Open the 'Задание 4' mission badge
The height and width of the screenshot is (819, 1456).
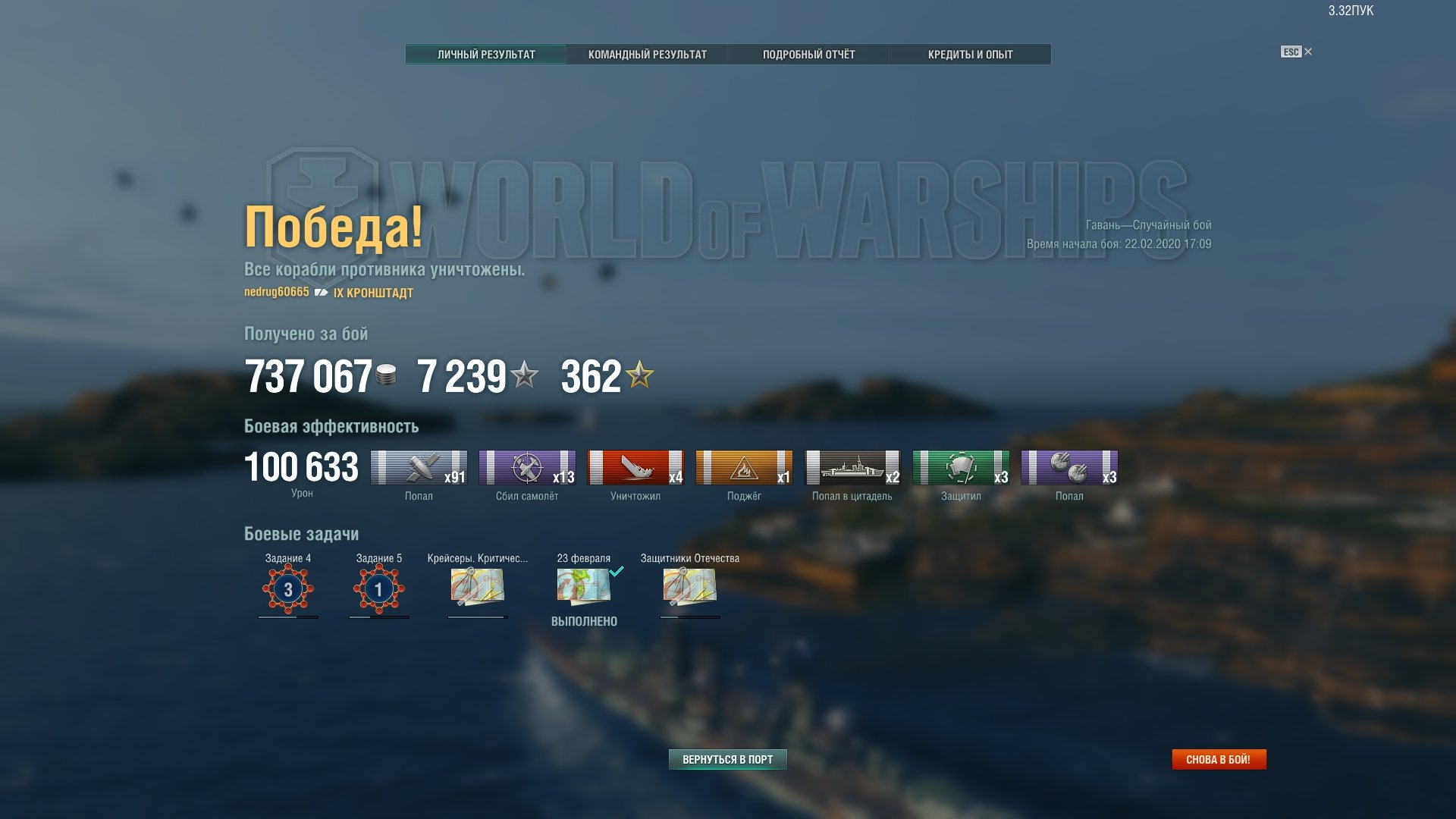288,588
